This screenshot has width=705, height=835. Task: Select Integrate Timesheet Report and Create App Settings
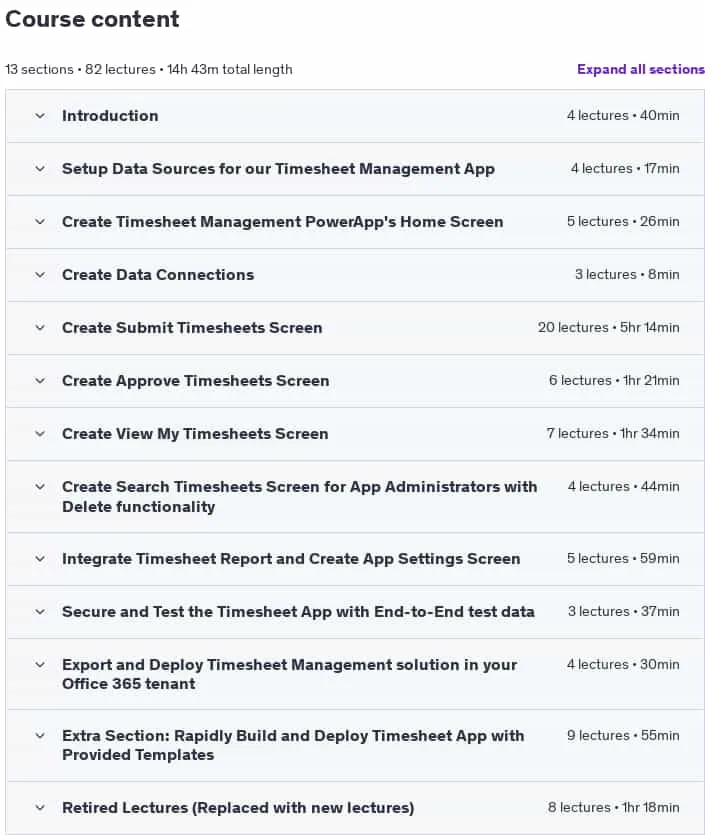pyautogui.click(x=291, y=559)
